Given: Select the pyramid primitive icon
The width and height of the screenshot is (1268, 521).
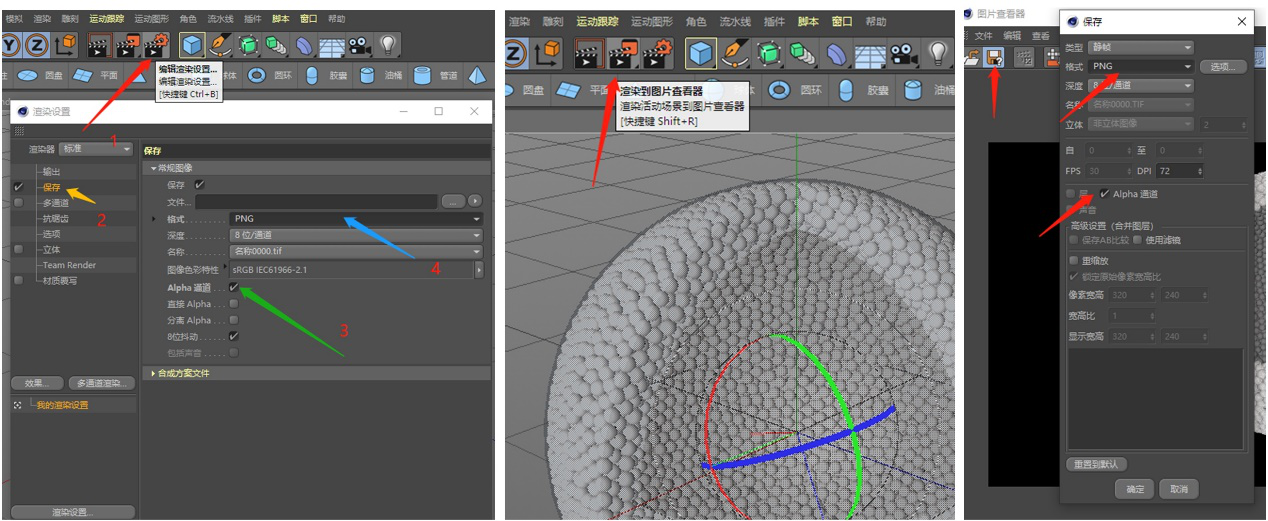Looking at the screenshot, I should point(478,75).
